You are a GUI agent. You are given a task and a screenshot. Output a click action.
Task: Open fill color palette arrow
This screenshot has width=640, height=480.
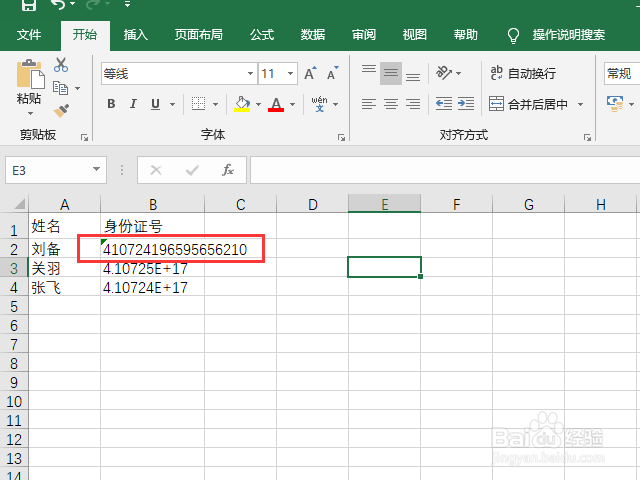pos(258,104)
